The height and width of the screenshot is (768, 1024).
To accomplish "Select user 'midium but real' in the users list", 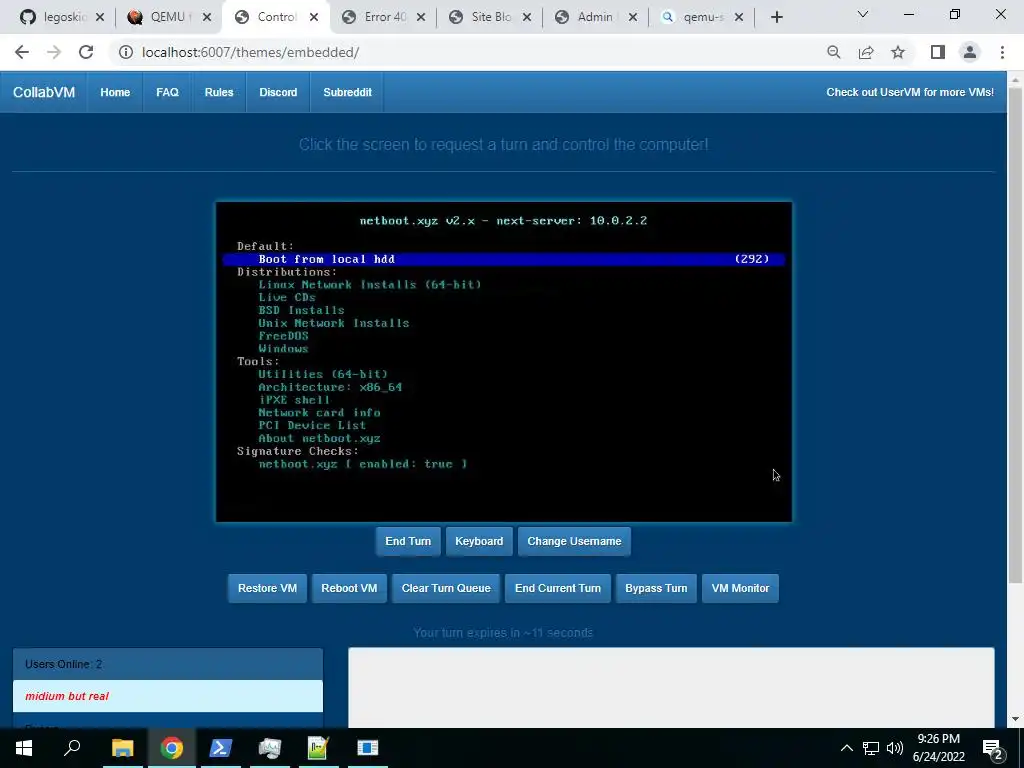I will (x=168, y=696).
